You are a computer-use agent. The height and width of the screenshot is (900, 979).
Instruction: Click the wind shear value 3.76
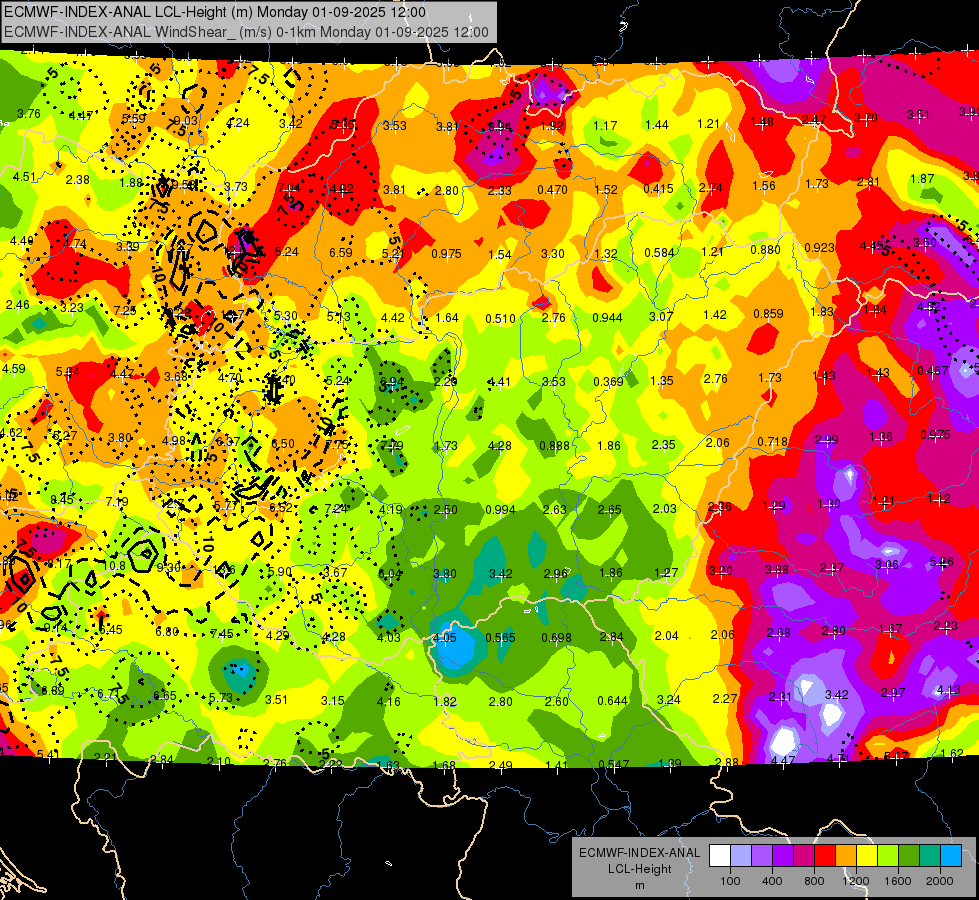pyautogui.click(x=29, y=114)
